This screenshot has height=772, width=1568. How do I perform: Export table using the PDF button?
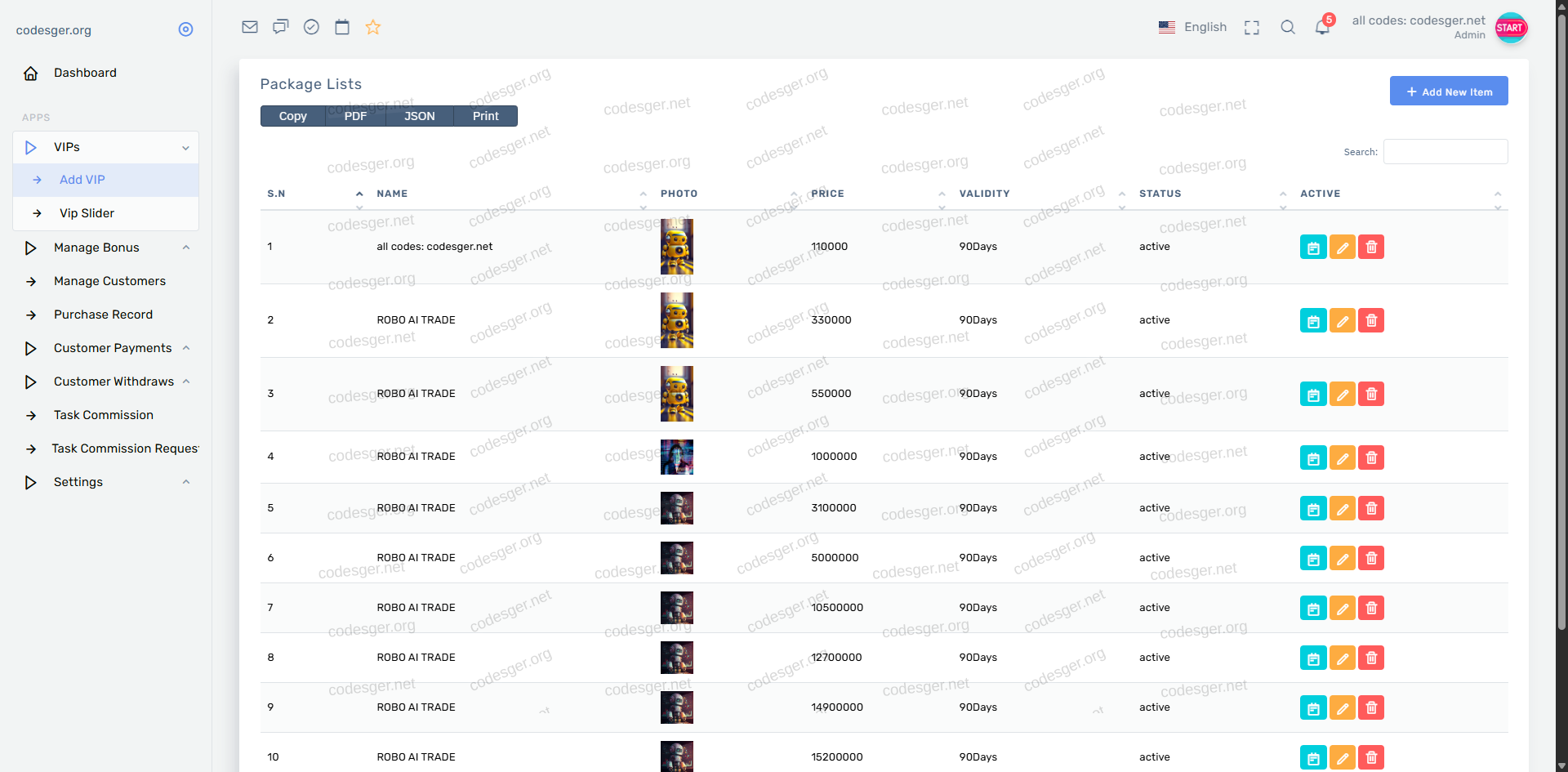tap(355, 116)
